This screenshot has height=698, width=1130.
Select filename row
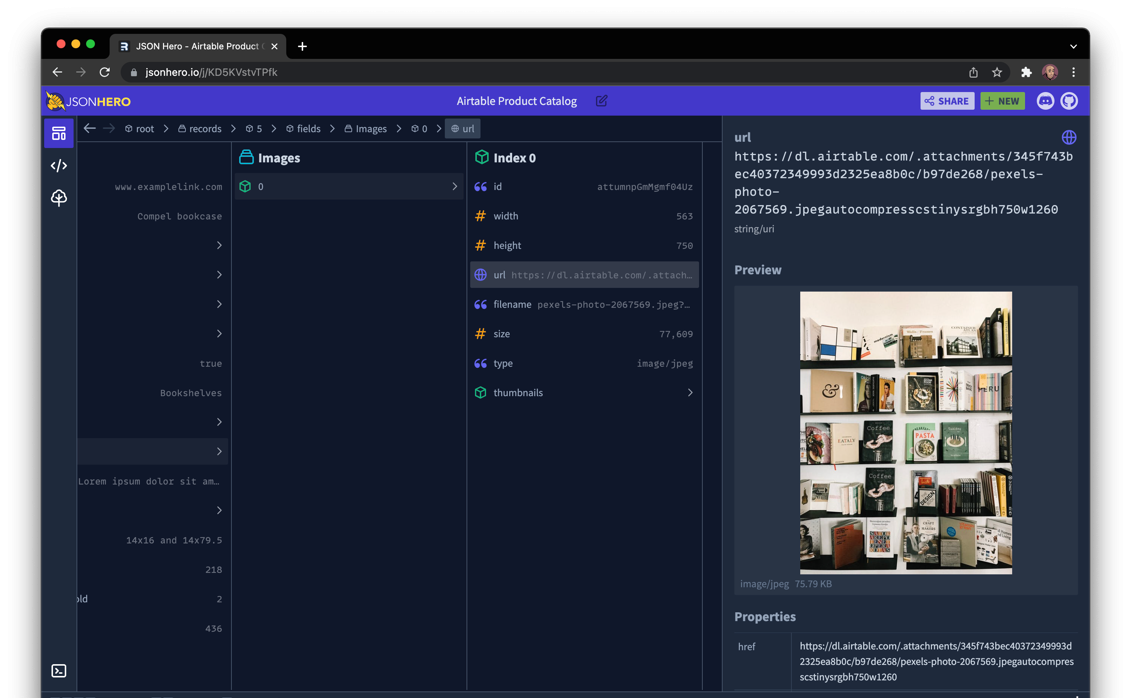coord(584,305)
